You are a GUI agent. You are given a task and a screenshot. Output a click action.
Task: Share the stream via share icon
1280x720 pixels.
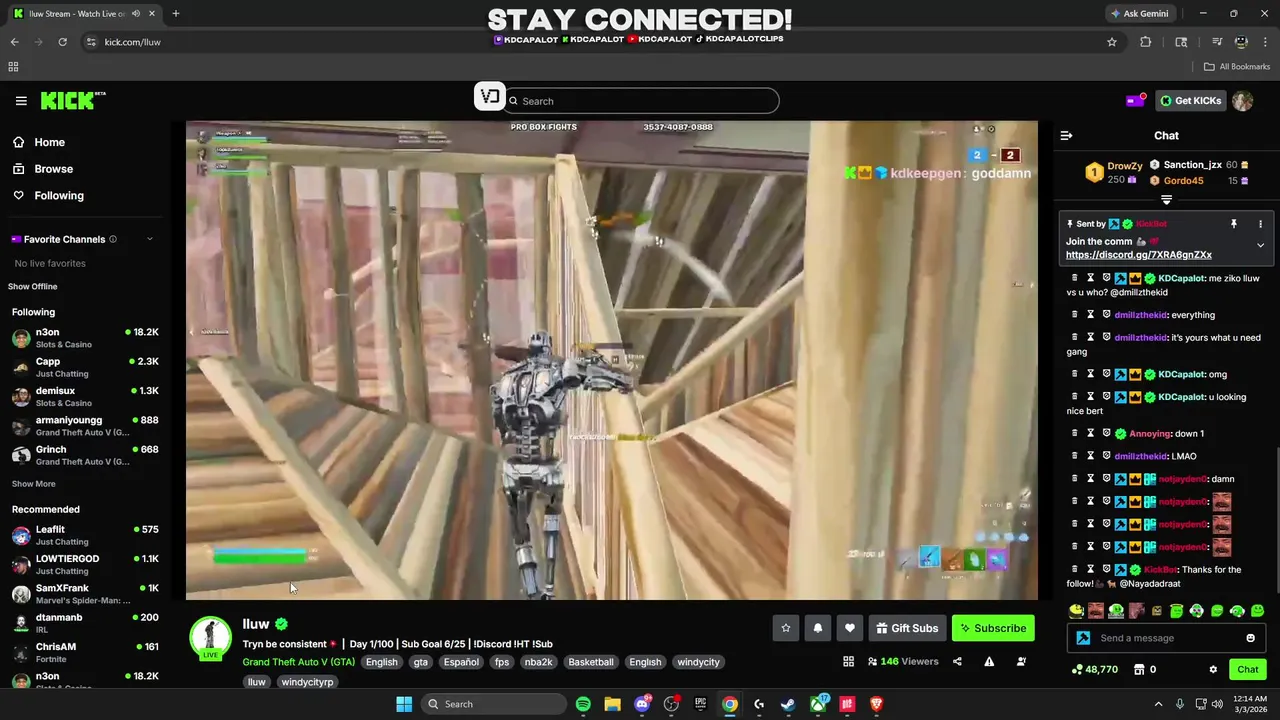click(957, 661)
